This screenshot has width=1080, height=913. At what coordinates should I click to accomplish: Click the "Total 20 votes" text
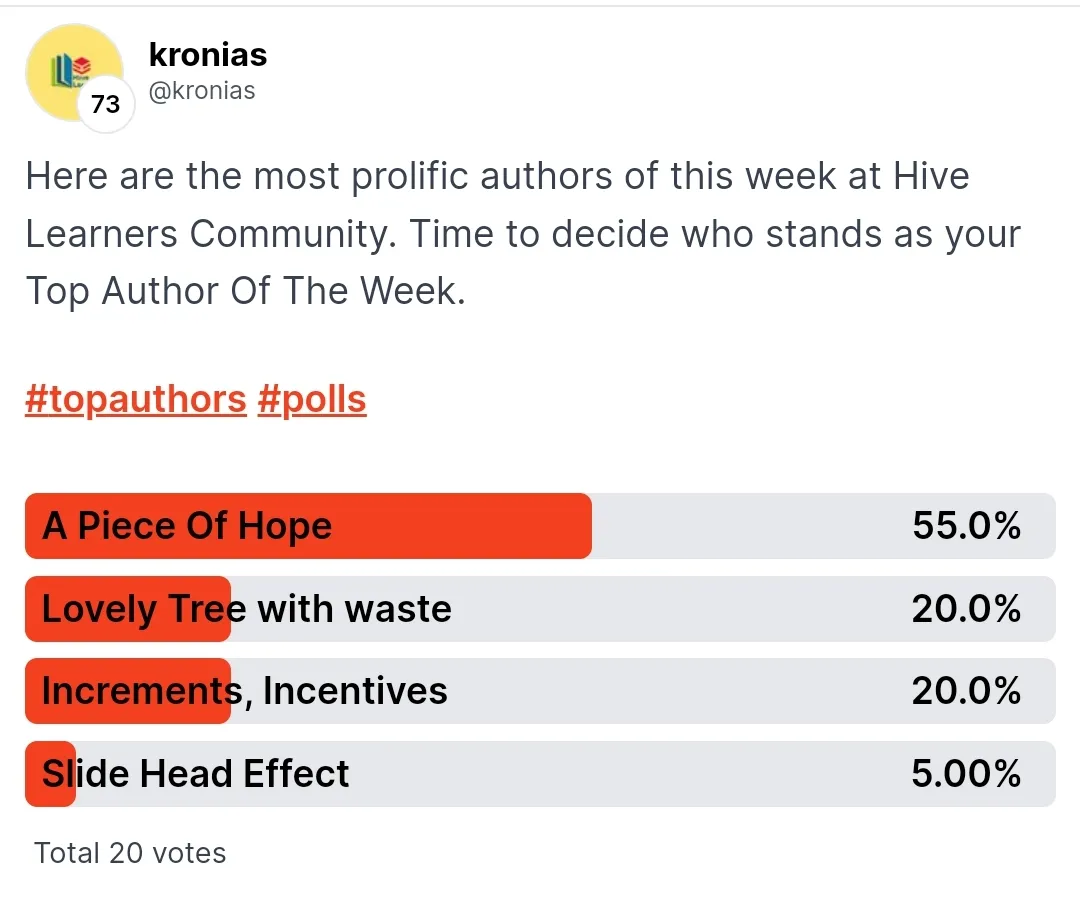(130, 853)
